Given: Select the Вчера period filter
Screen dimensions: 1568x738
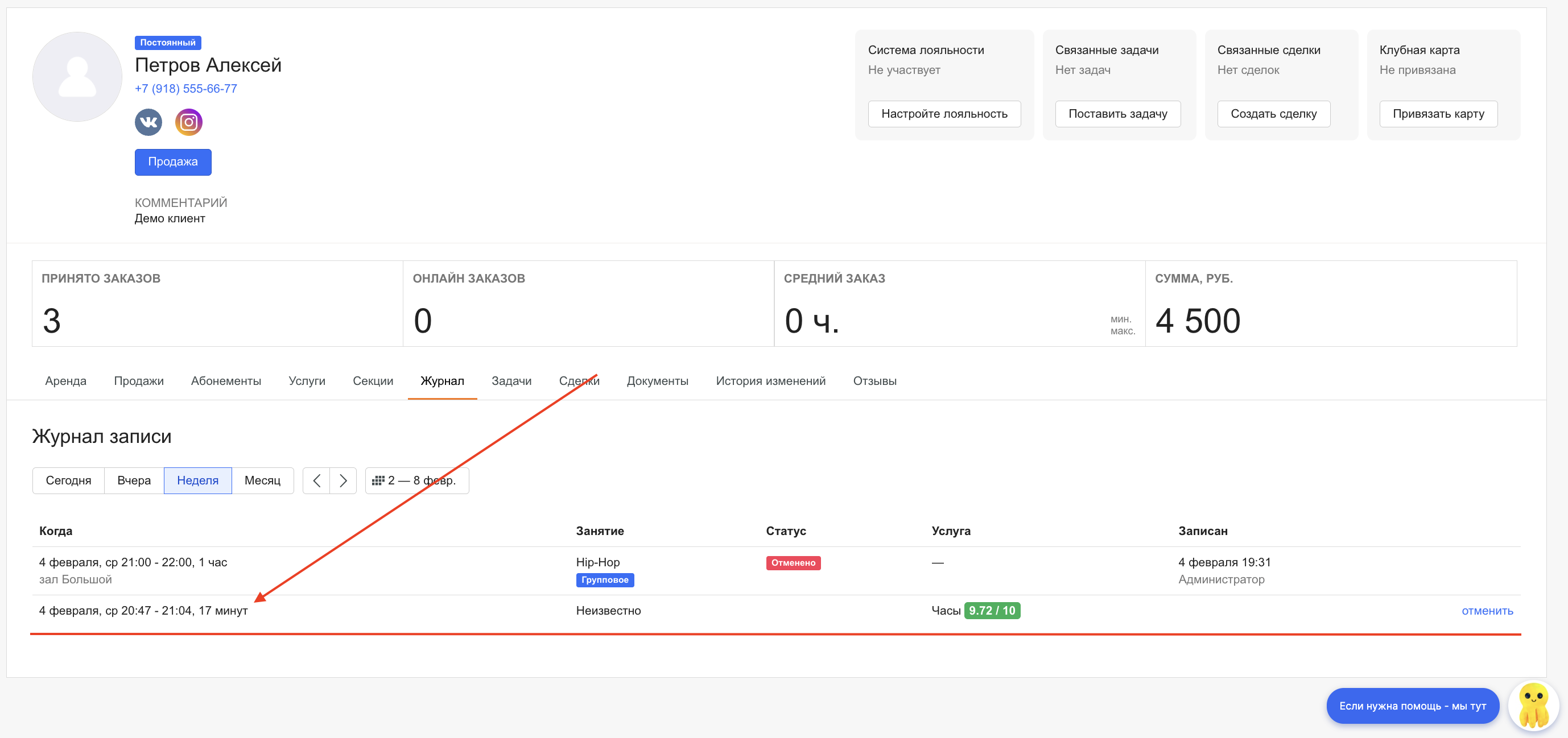Looking at the screenshot, I should click(134, 480).
